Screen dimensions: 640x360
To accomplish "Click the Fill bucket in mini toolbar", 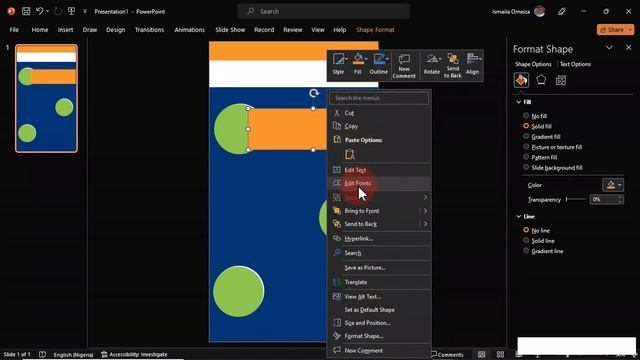I will pyautogui.click(x=358, y=64).
